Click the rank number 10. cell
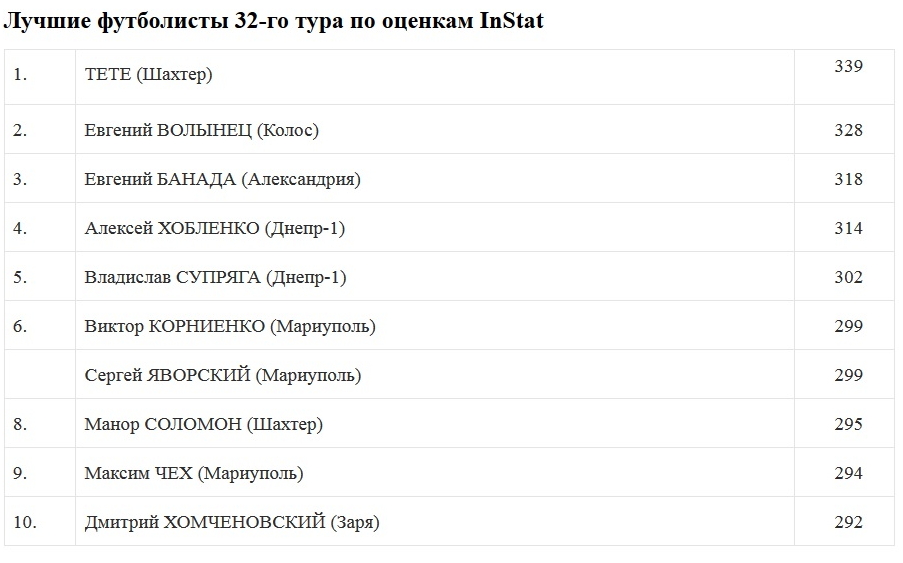903x563 pixels. (25, 523)
